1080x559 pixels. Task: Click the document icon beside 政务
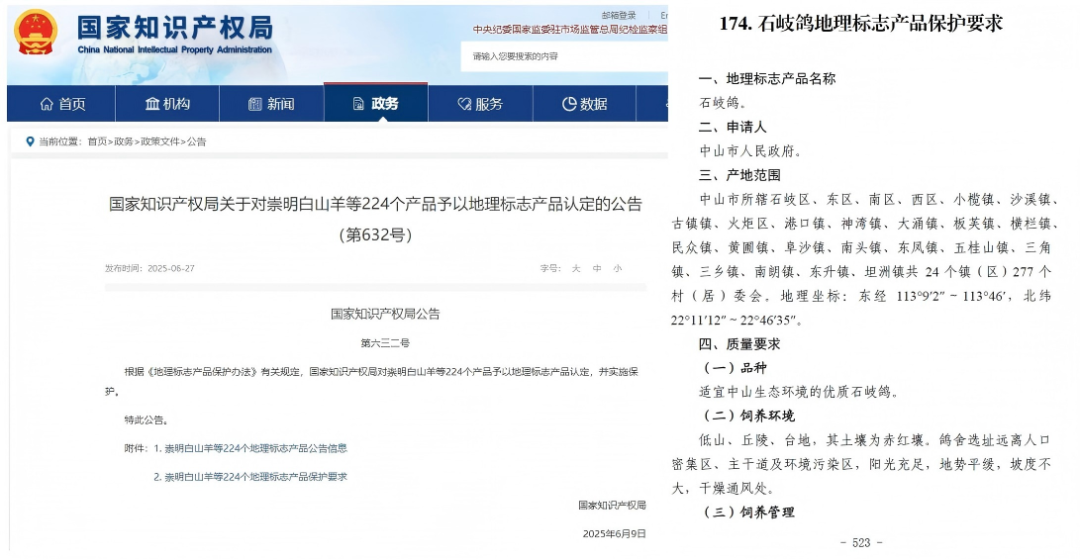point(358,104)
